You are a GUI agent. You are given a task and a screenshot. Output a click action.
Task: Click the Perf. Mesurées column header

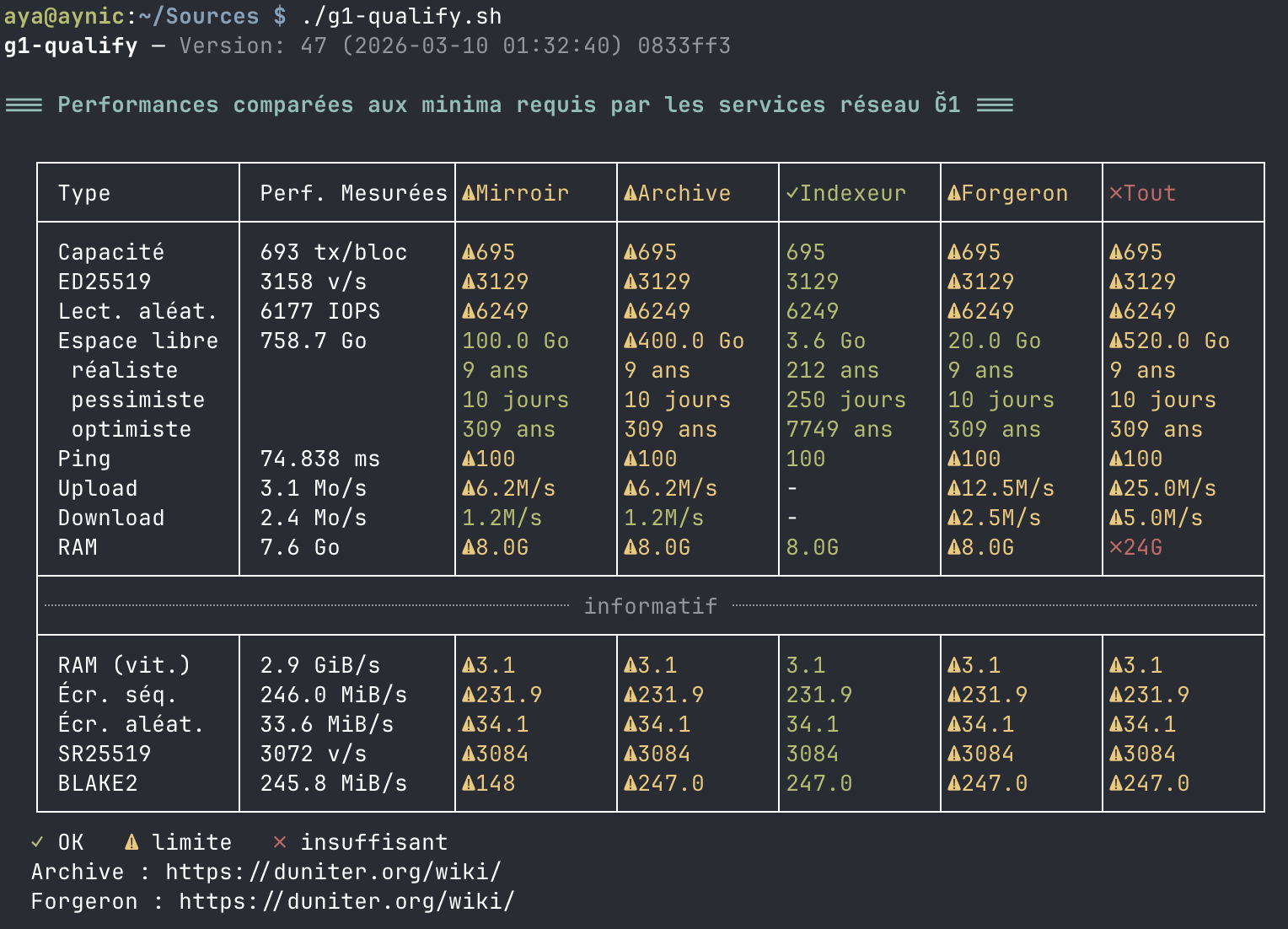(x=353, y=194)
